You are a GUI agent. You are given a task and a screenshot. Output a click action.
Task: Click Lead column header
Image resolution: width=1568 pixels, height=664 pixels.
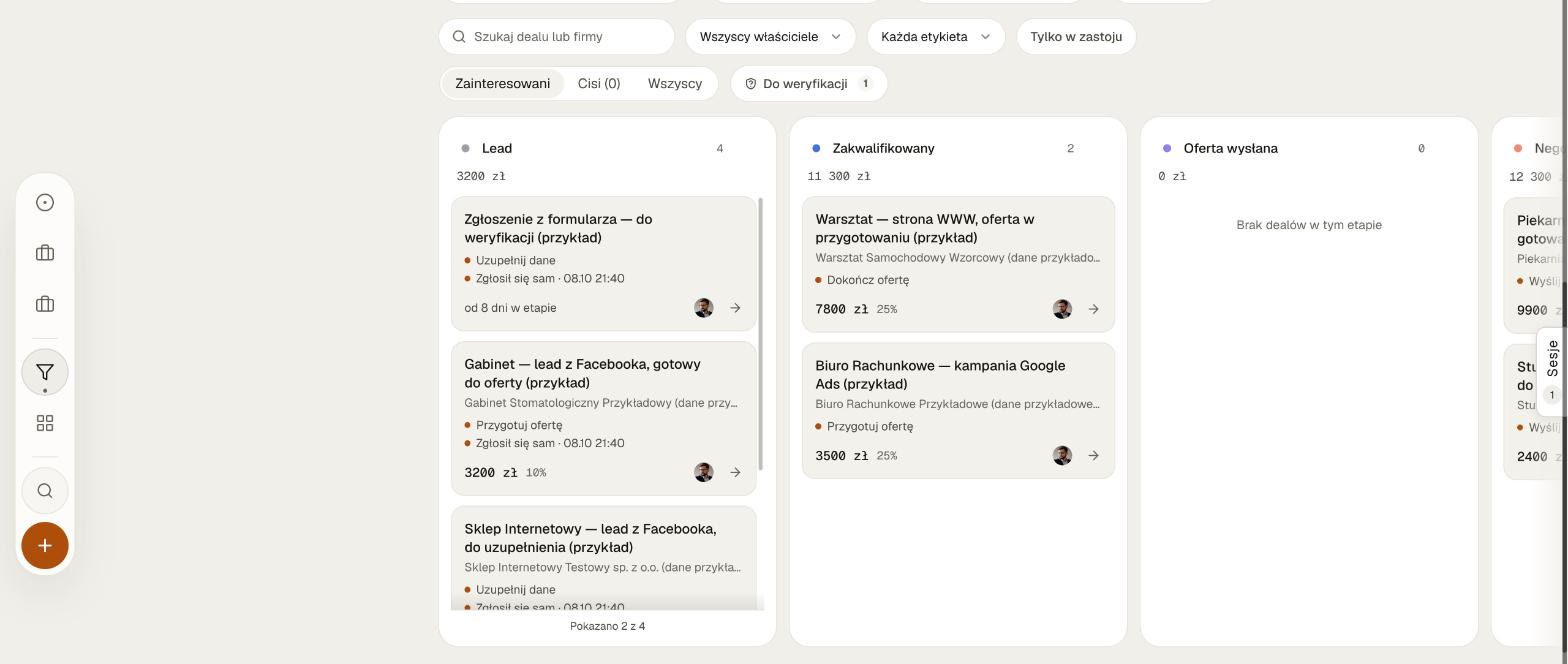click(497, 148)
